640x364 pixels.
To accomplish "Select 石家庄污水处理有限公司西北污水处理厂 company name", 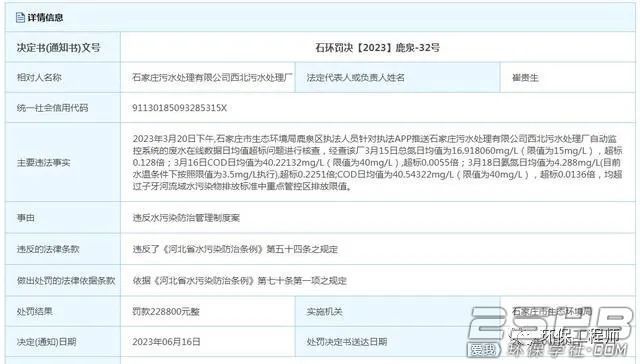I will [212, 78].
